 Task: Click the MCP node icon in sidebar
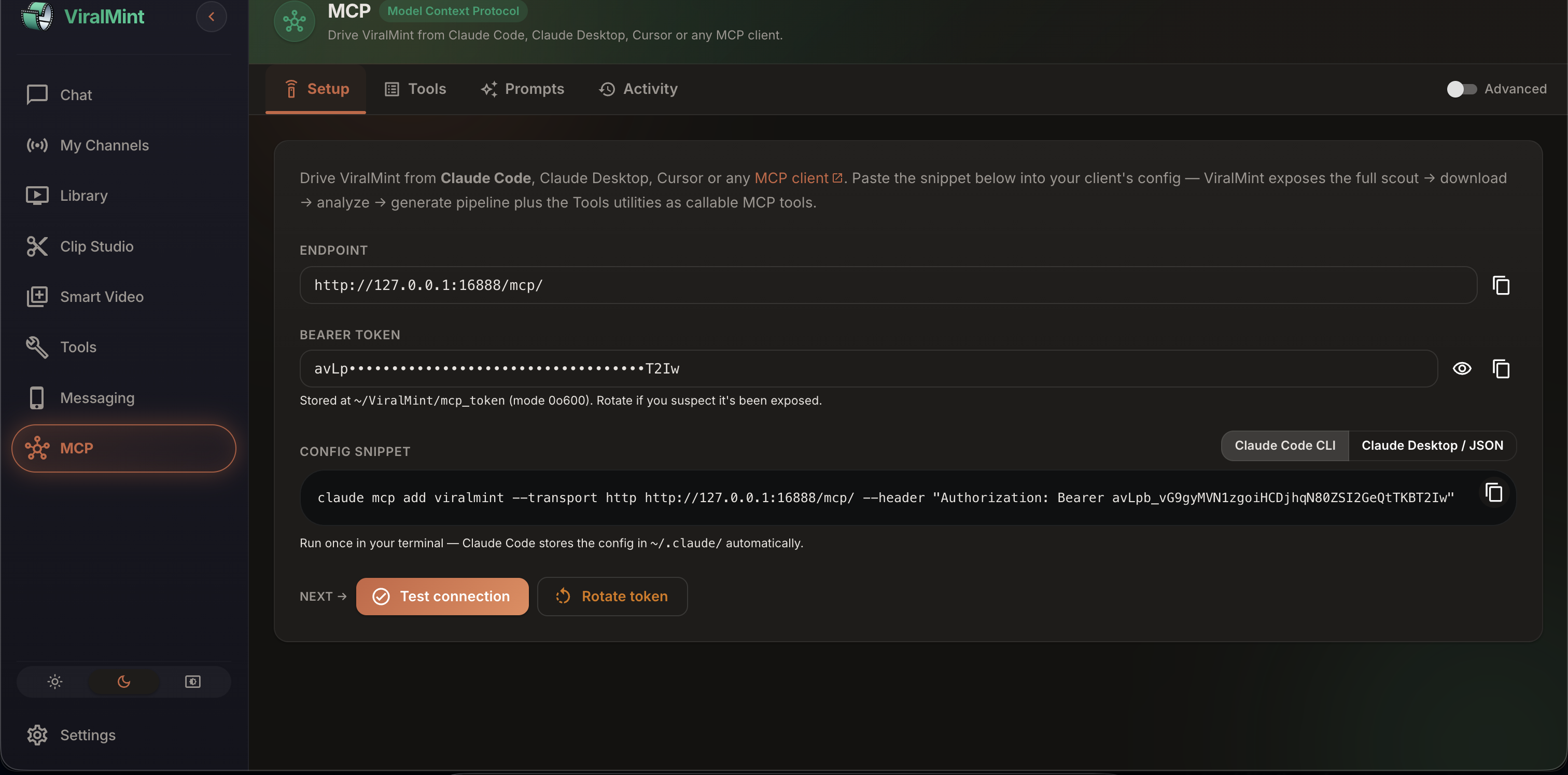[37, 449]
